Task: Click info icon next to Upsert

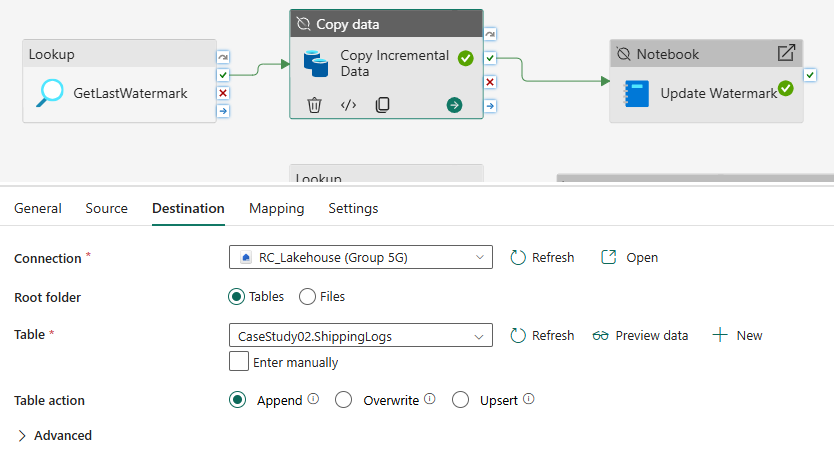Action: (x=528, y=398)
